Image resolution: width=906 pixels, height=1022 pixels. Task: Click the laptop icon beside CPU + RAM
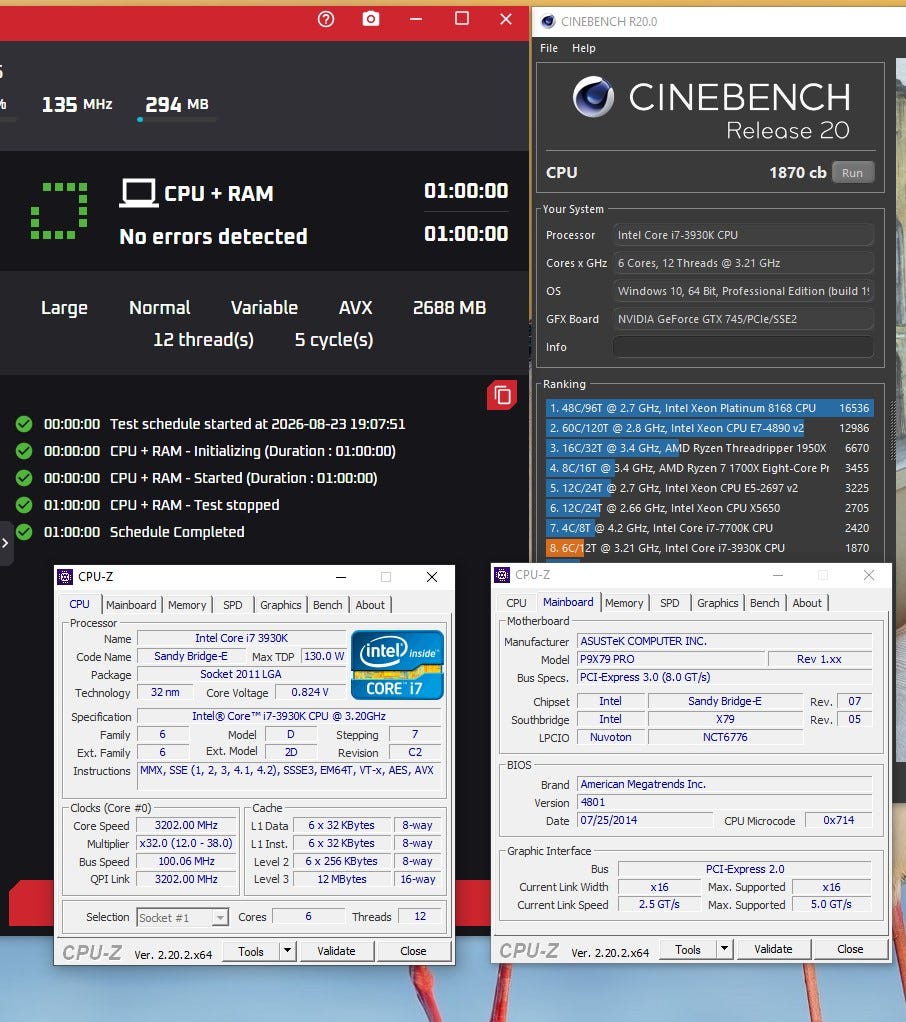click(x=138, y=193)
